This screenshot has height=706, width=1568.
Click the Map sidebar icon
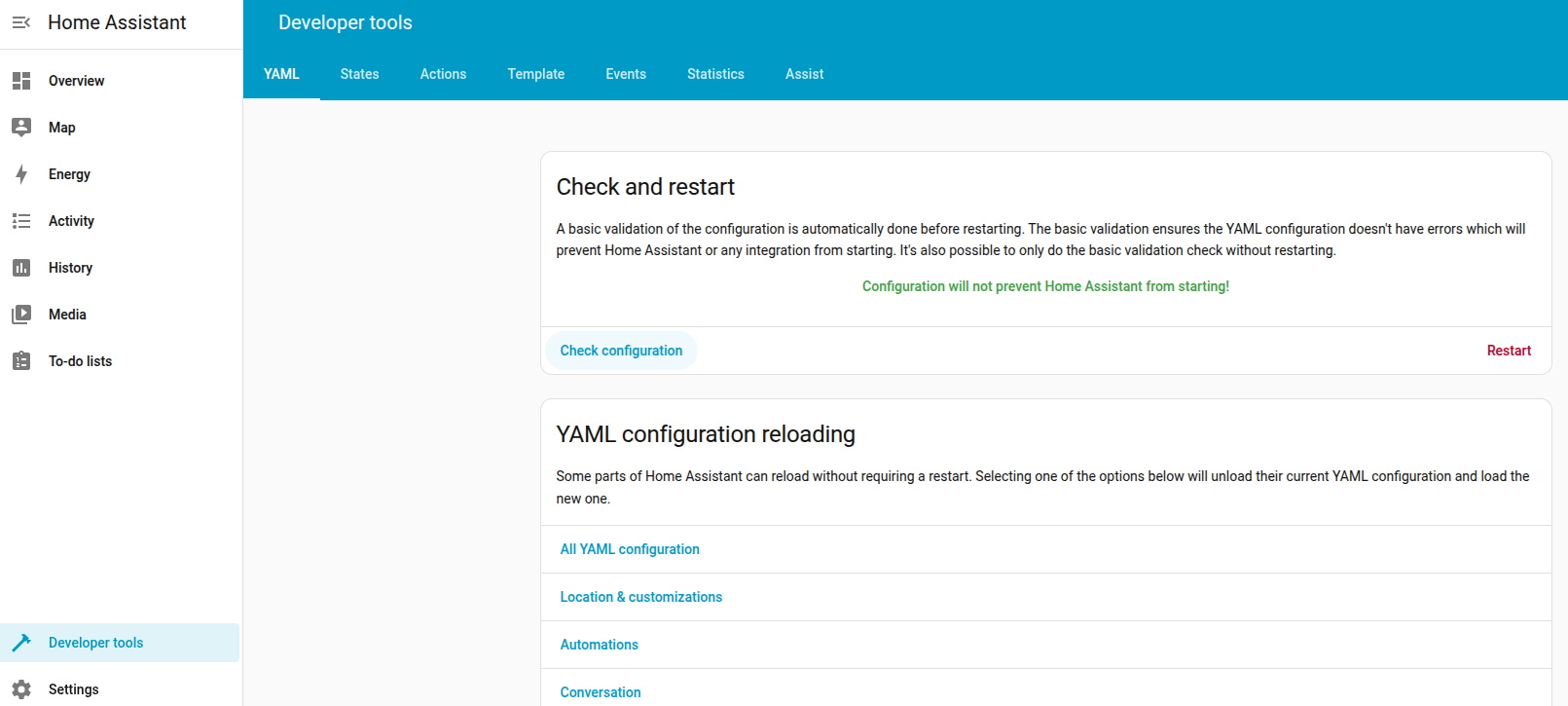21,128
